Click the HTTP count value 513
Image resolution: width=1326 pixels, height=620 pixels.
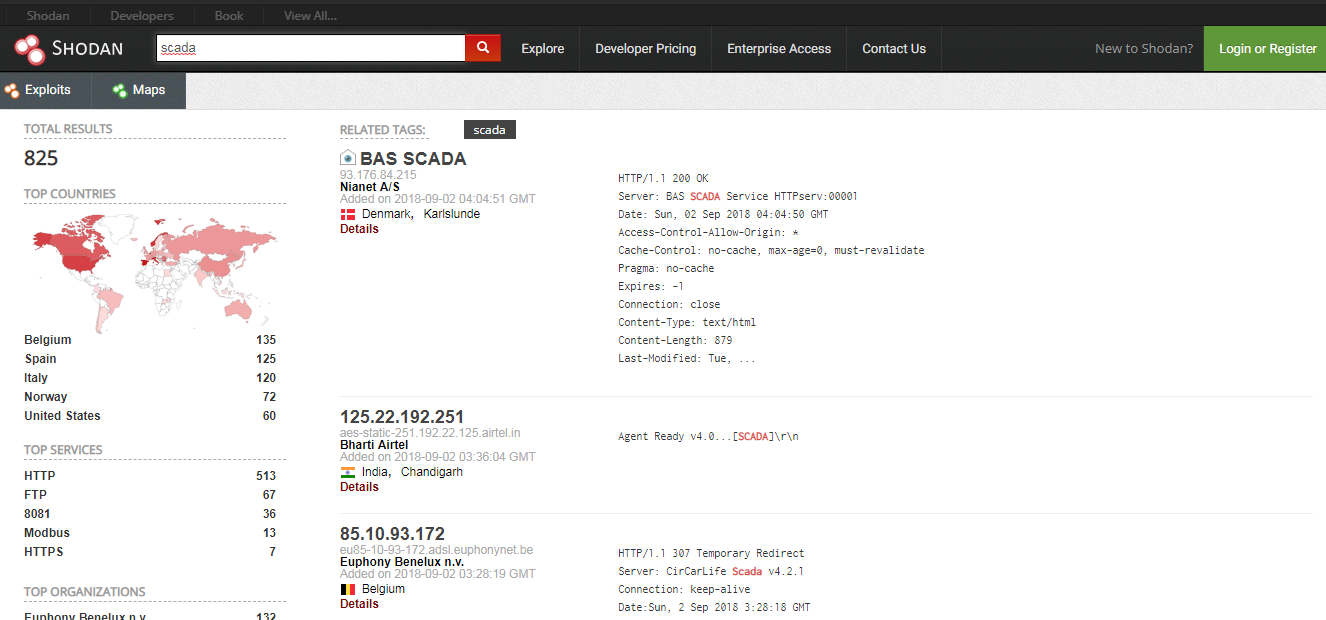266,476
